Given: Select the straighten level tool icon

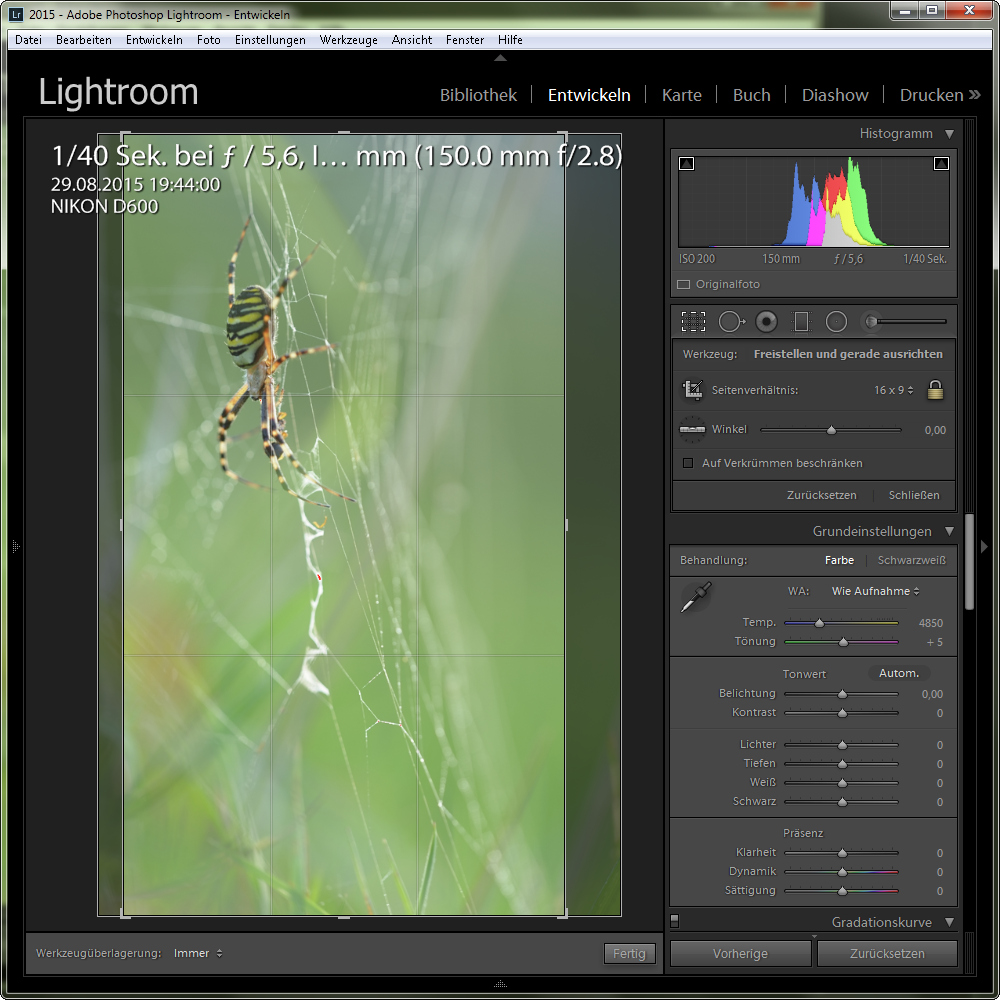Looking at the screenshot, I should [692, 430].
